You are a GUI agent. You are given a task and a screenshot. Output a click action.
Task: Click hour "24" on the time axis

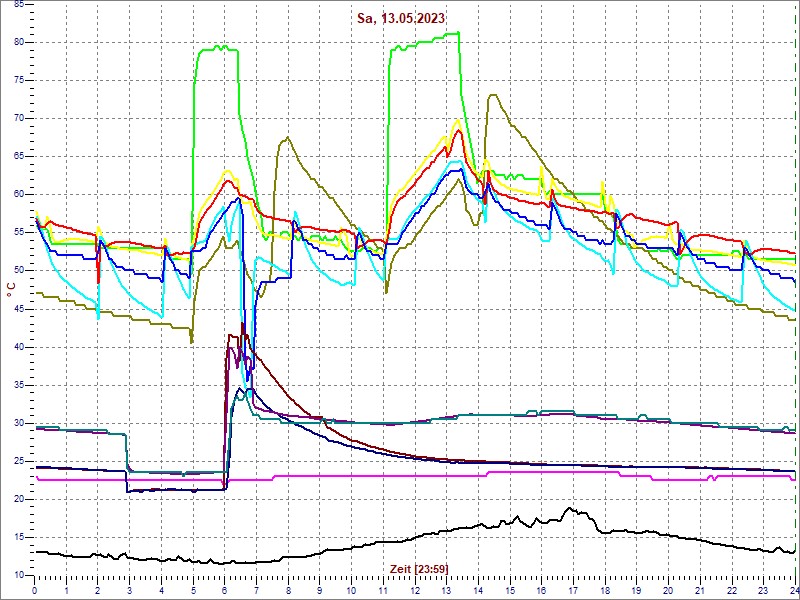point(794,590)
